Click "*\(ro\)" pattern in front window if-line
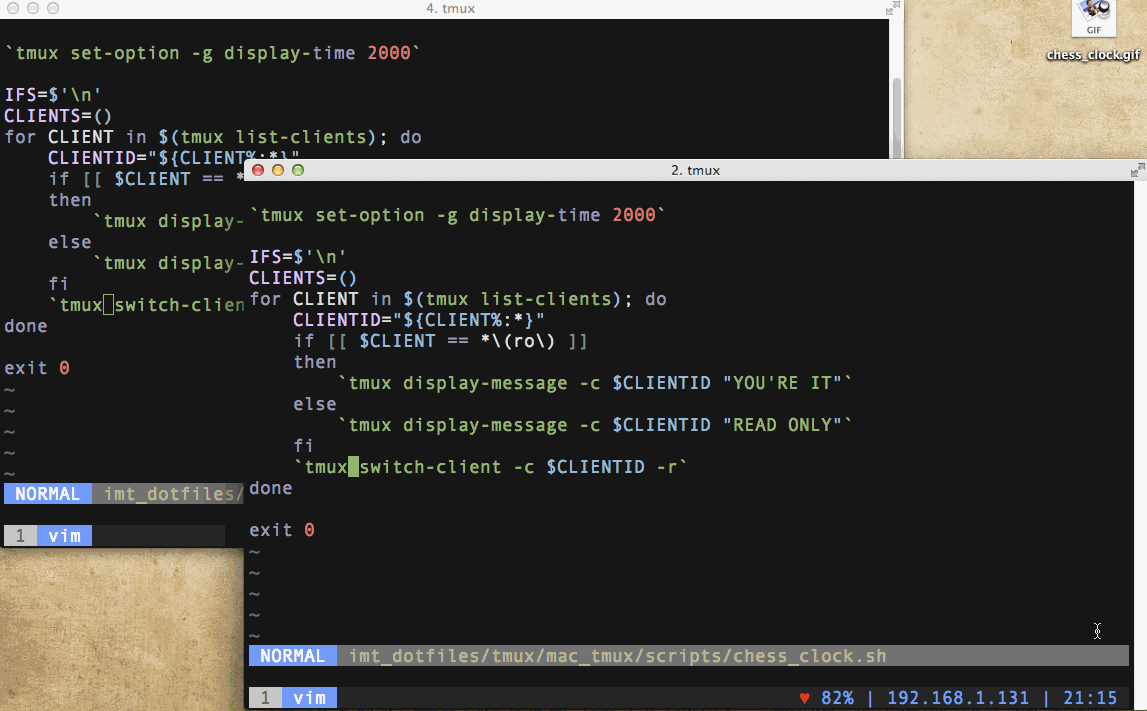 pyautogui.click(x=518, y=341)
